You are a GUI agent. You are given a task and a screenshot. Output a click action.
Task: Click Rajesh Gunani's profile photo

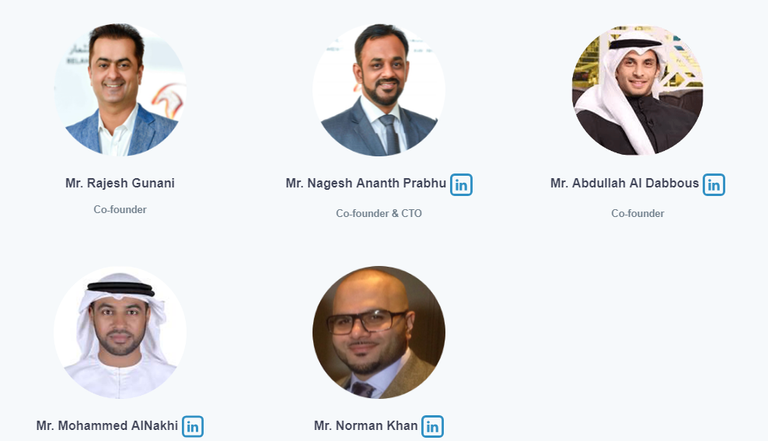tap(120, 90)
